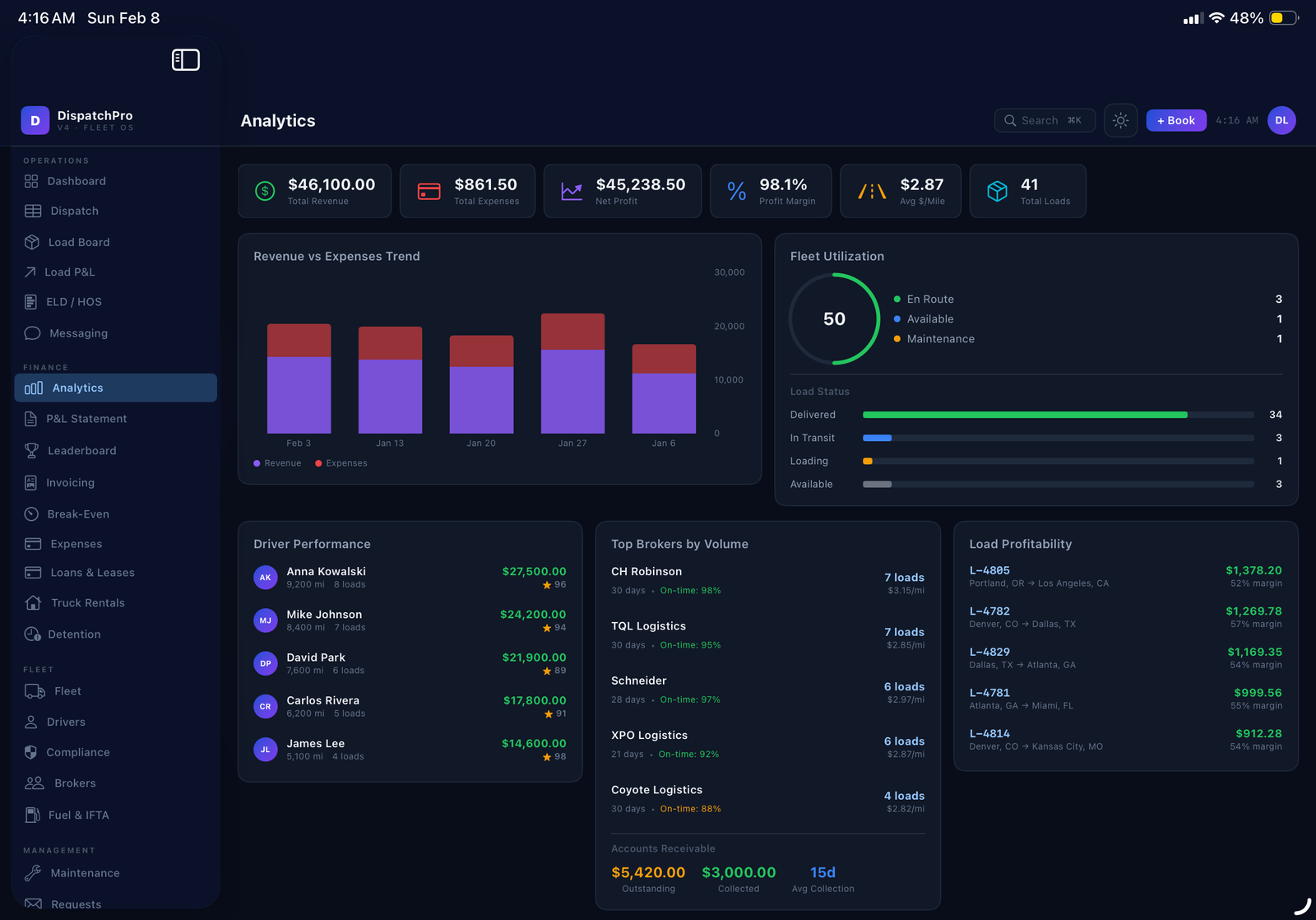This screenshot has height=920, width=1316.
Task: Open Messaging from the sidebar
Action: (x=77, y=333)
